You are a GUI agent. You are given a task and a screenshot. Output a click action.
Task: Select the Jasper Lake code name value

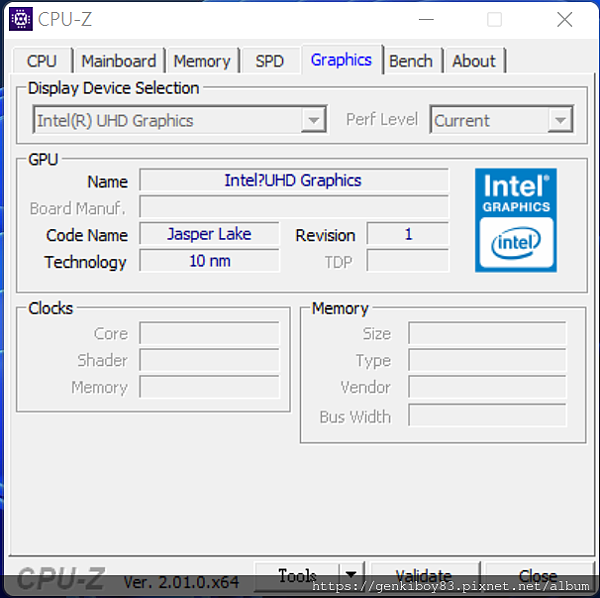pyautogui.click(x=209, y=234)
